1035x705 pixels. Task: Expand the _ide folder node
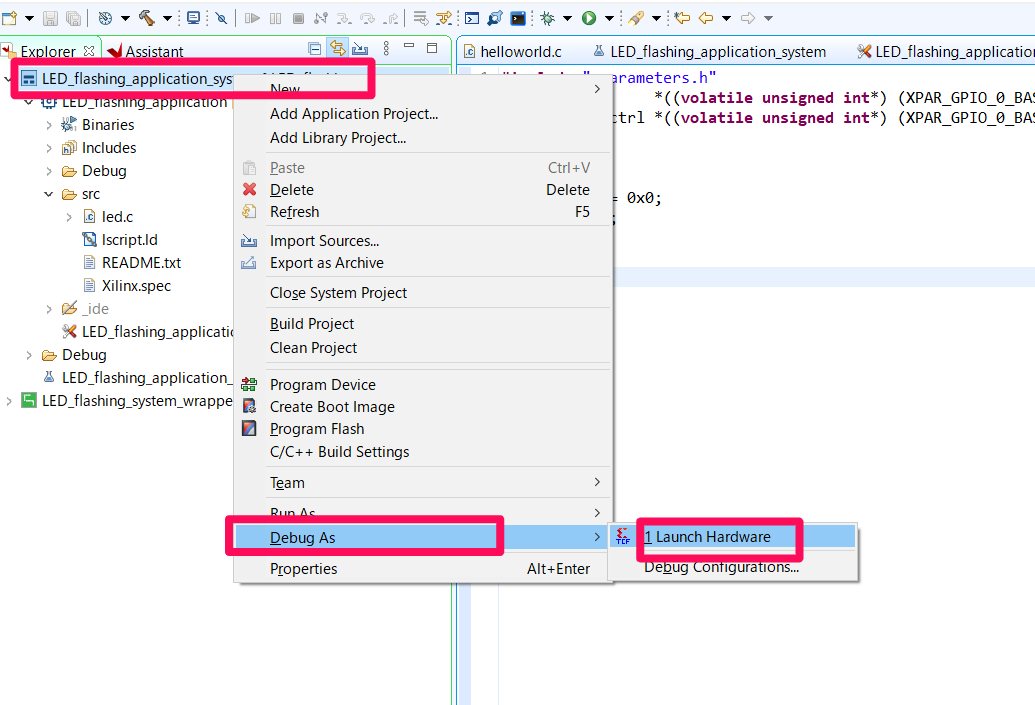pos(49,309)
